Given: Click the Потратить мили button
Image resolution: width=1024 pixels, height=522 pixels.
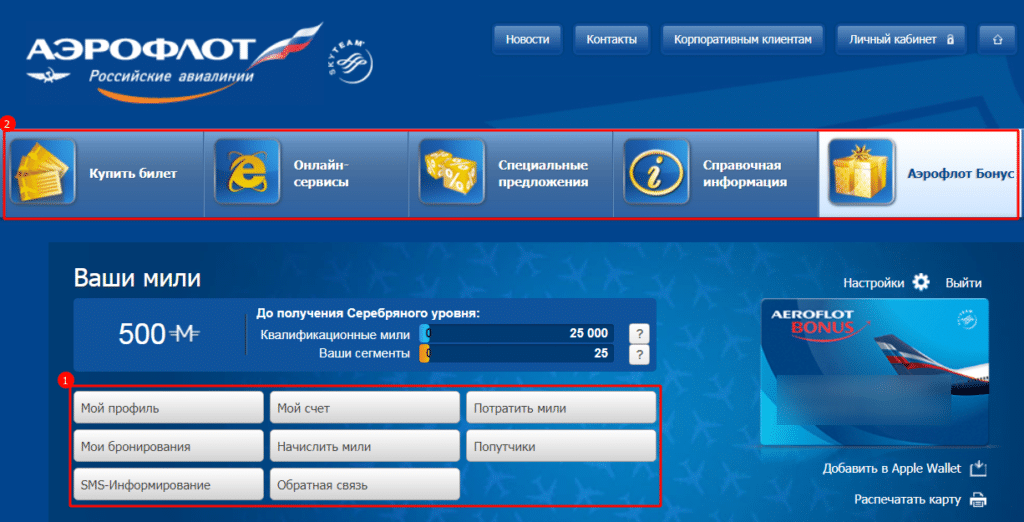Looking at the screenshot, I should [561, 408].
